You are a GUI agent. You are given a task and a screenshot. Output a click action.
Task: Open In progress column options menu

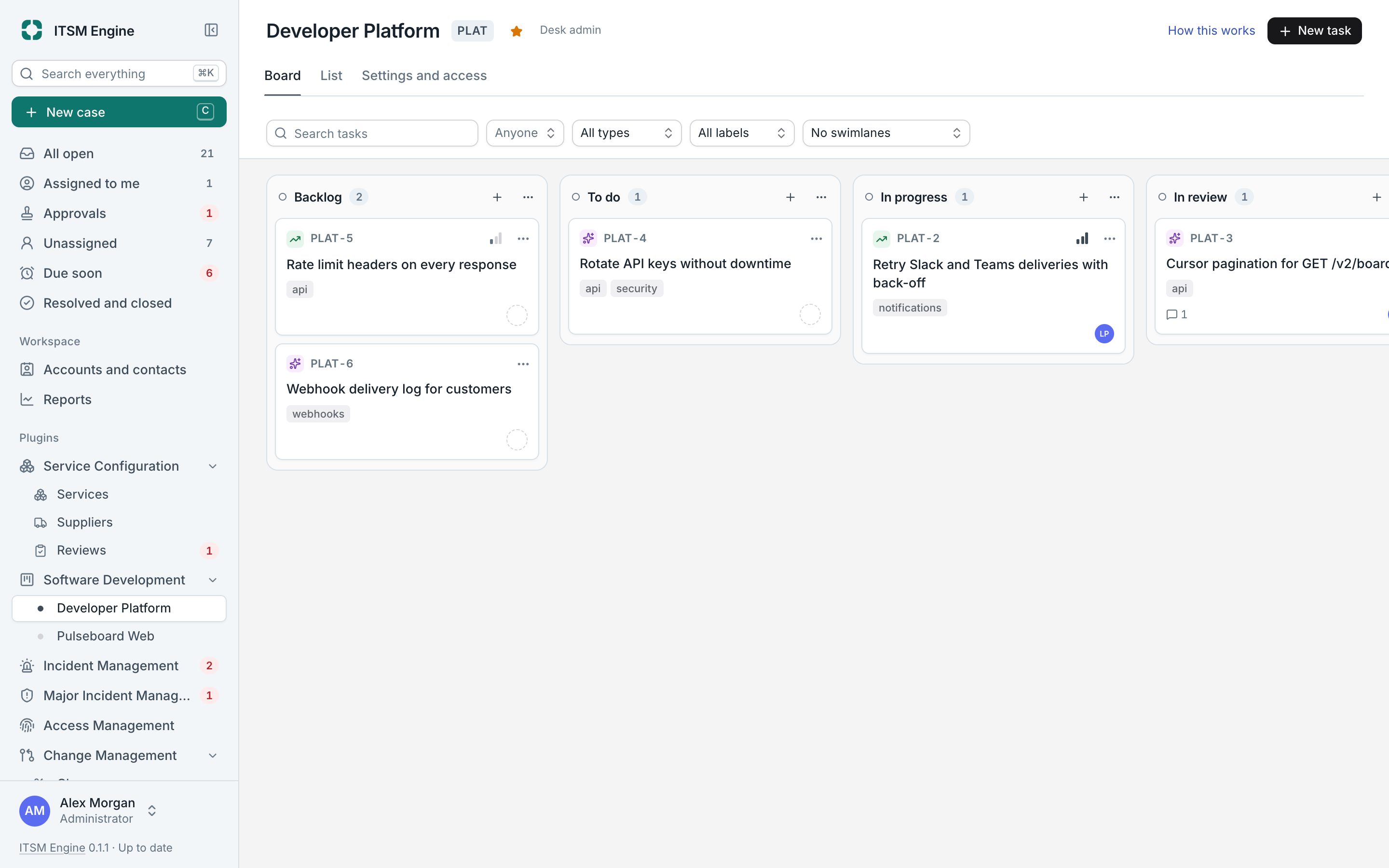(x=1115, y=197)
